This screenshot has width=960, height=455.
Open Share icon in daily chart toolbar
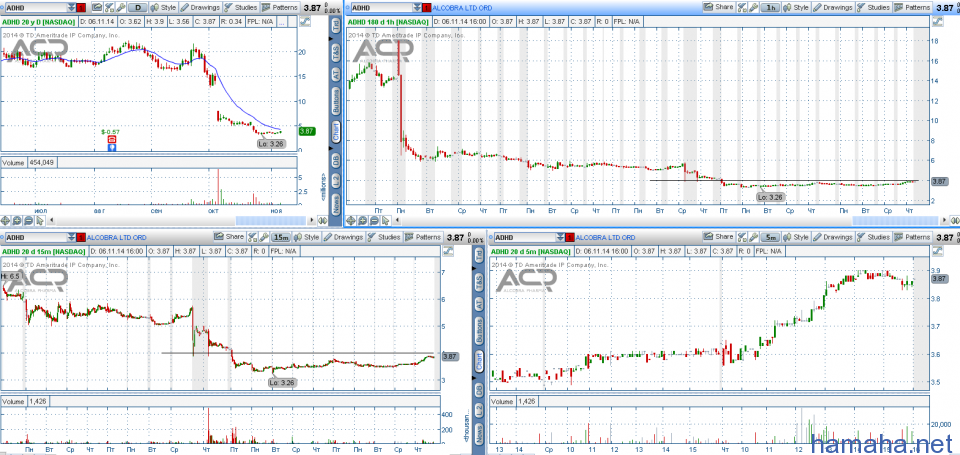coord(97,7)
